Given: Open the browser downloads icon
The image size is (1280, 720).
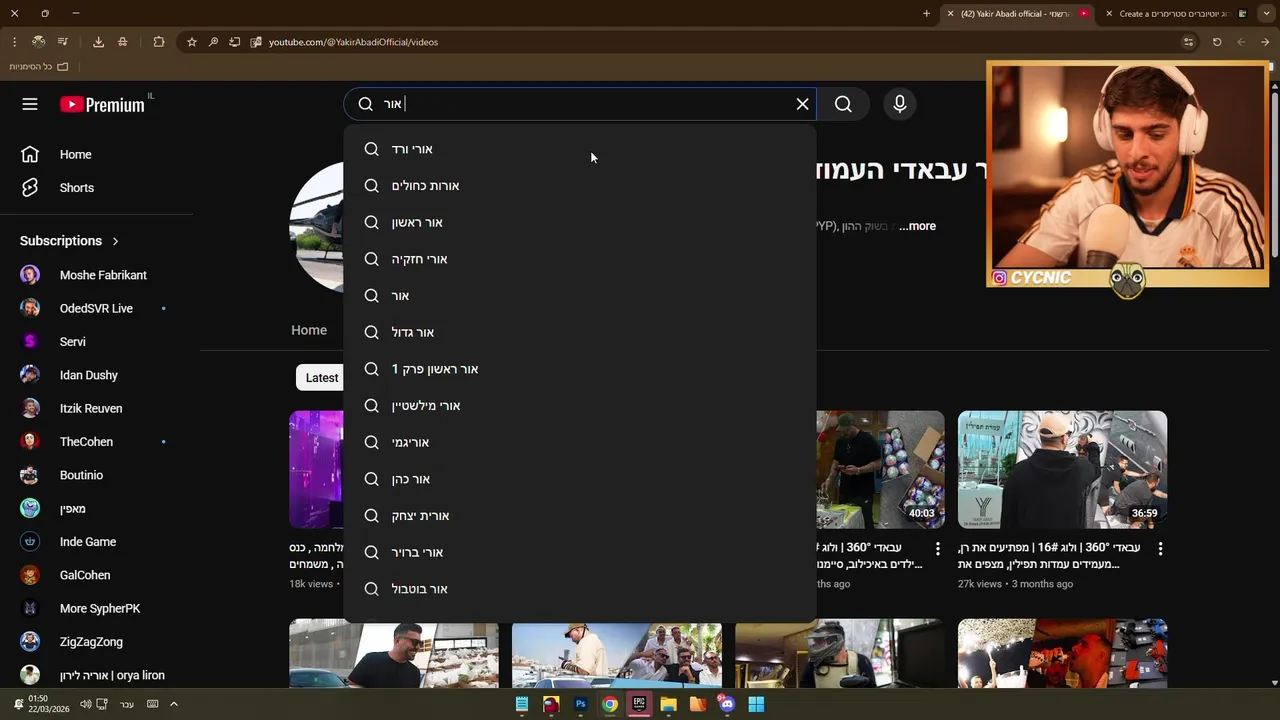Looking at the screenshot, I should [98, 42].
